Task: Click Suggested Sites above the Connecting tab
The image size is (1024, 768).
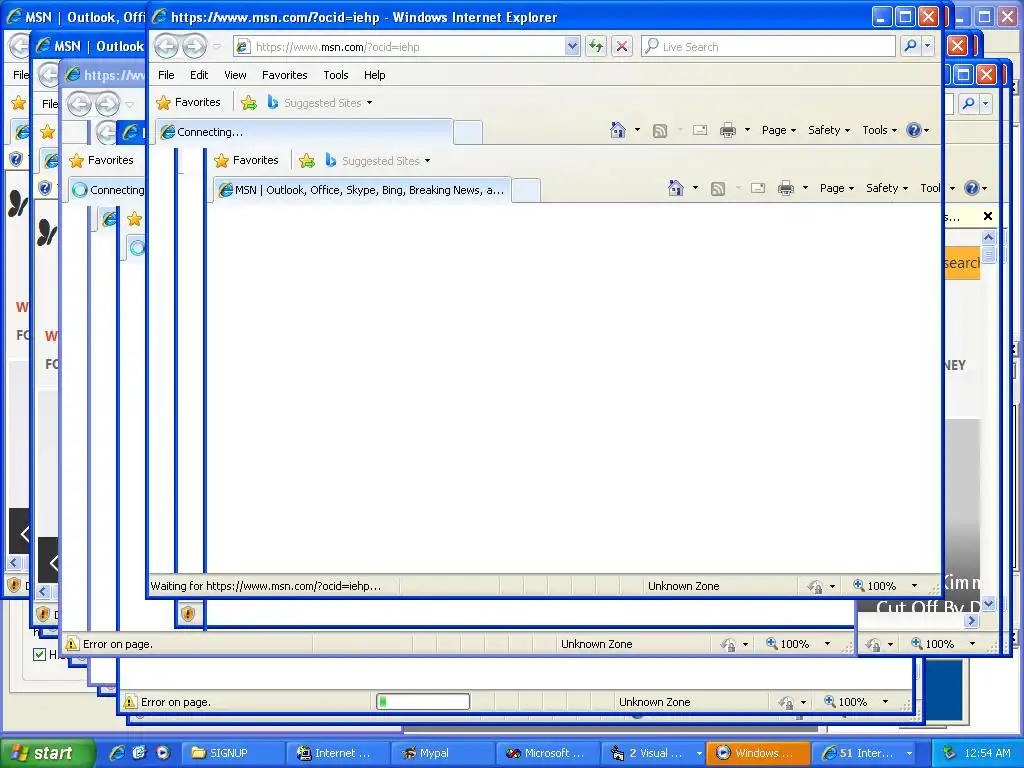Action: pyautogui.click(x=320, y=103)
